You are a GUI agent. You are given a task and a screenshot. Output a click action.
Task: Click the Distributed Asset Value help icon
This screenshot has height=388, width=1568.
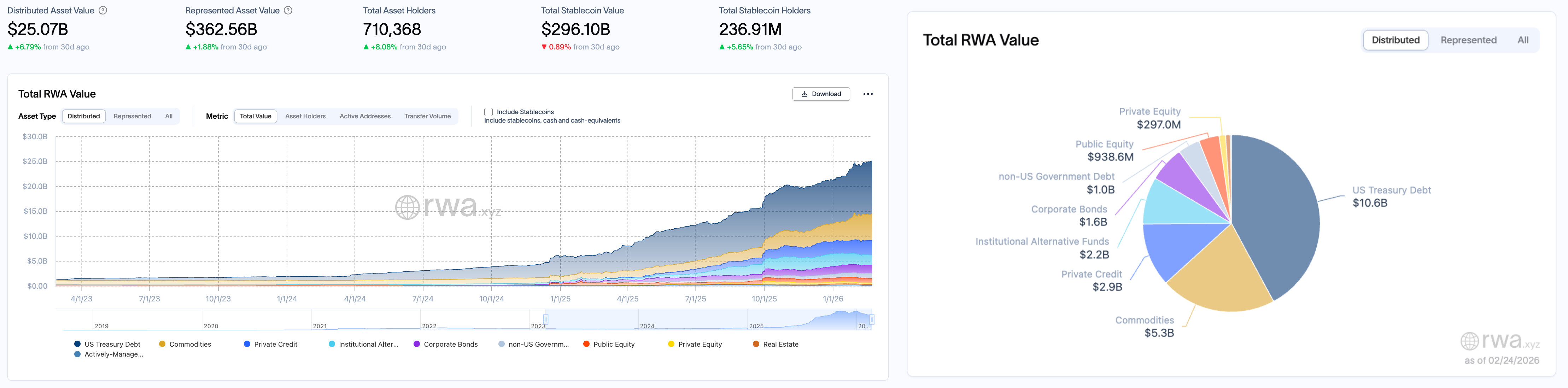click(x=103, y=10)
